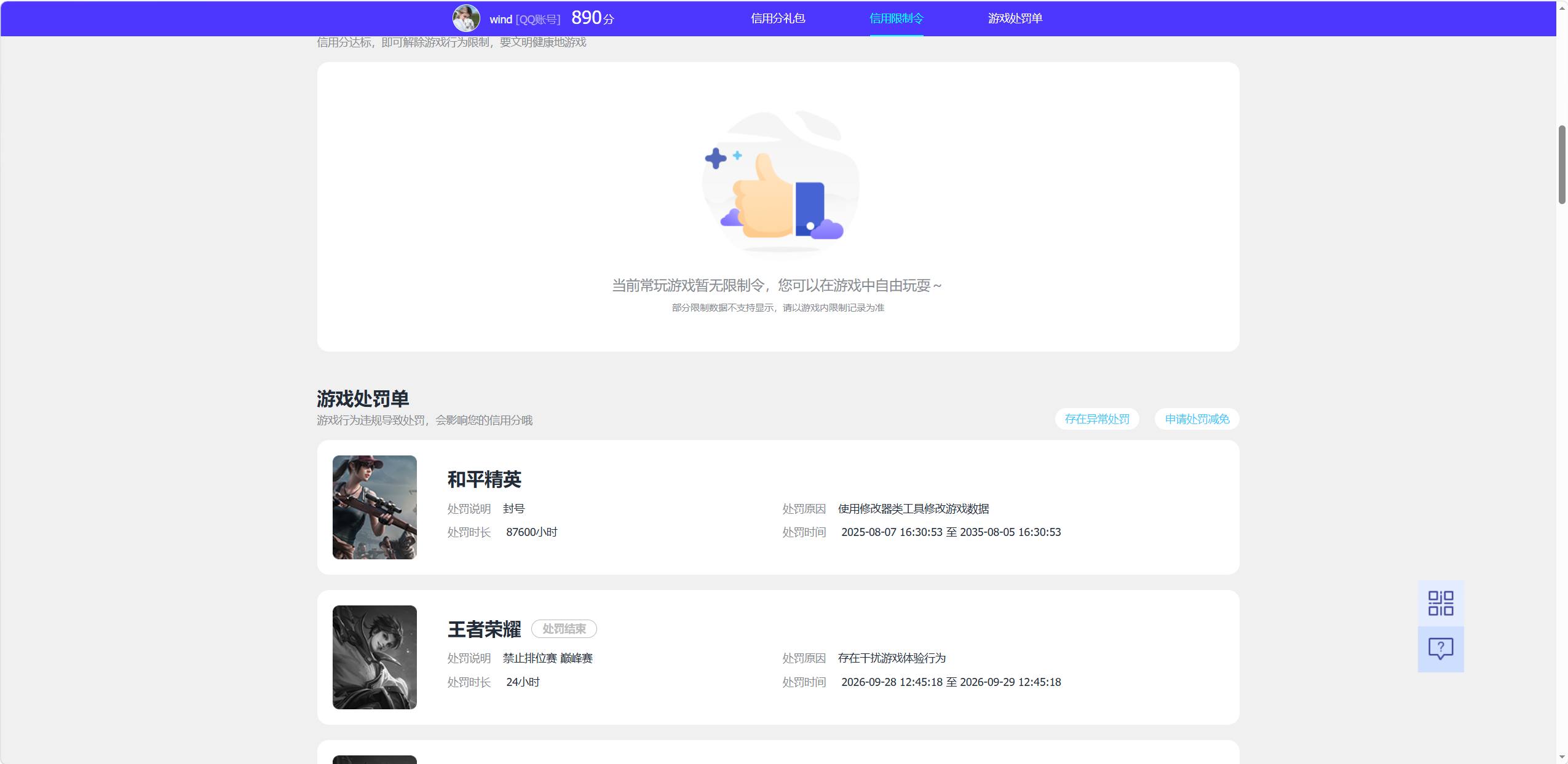1568x764 pixels.
Task: Open the help question-mark feedback icon
Action: pos(1441,649)
